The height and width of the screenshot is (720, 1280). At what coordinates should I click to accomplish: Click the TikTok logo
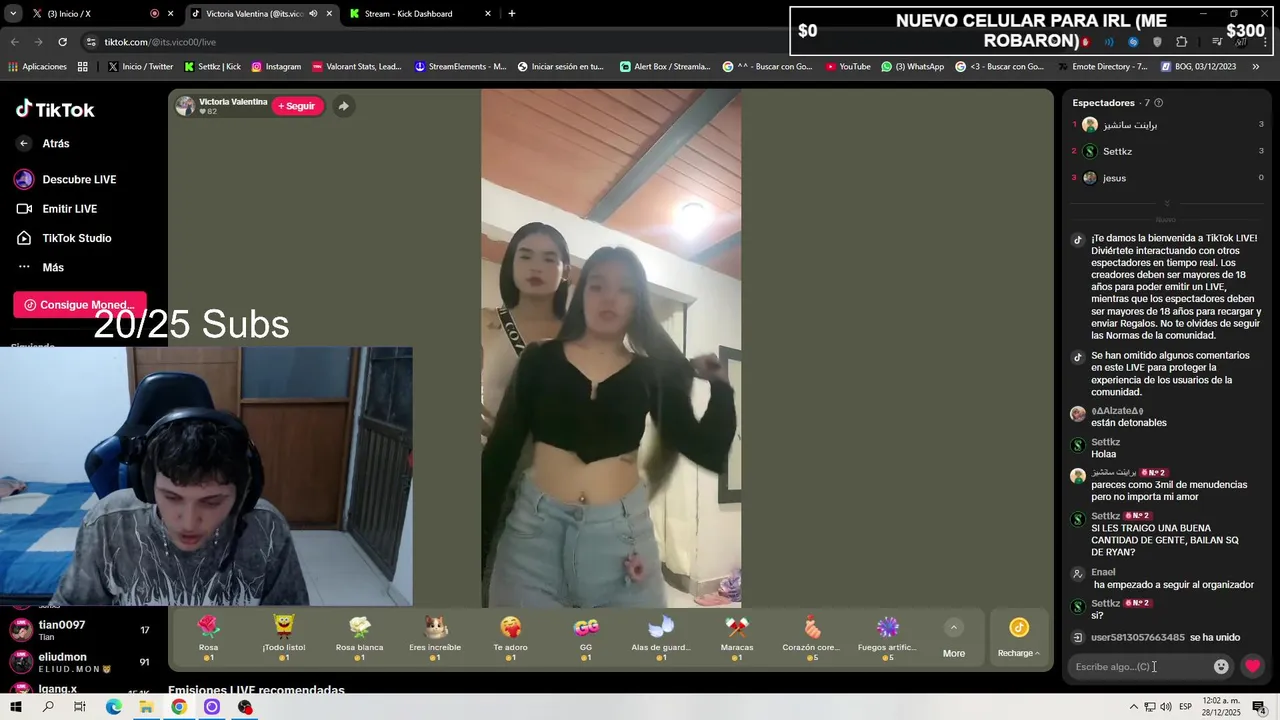(x=55, y=110)
